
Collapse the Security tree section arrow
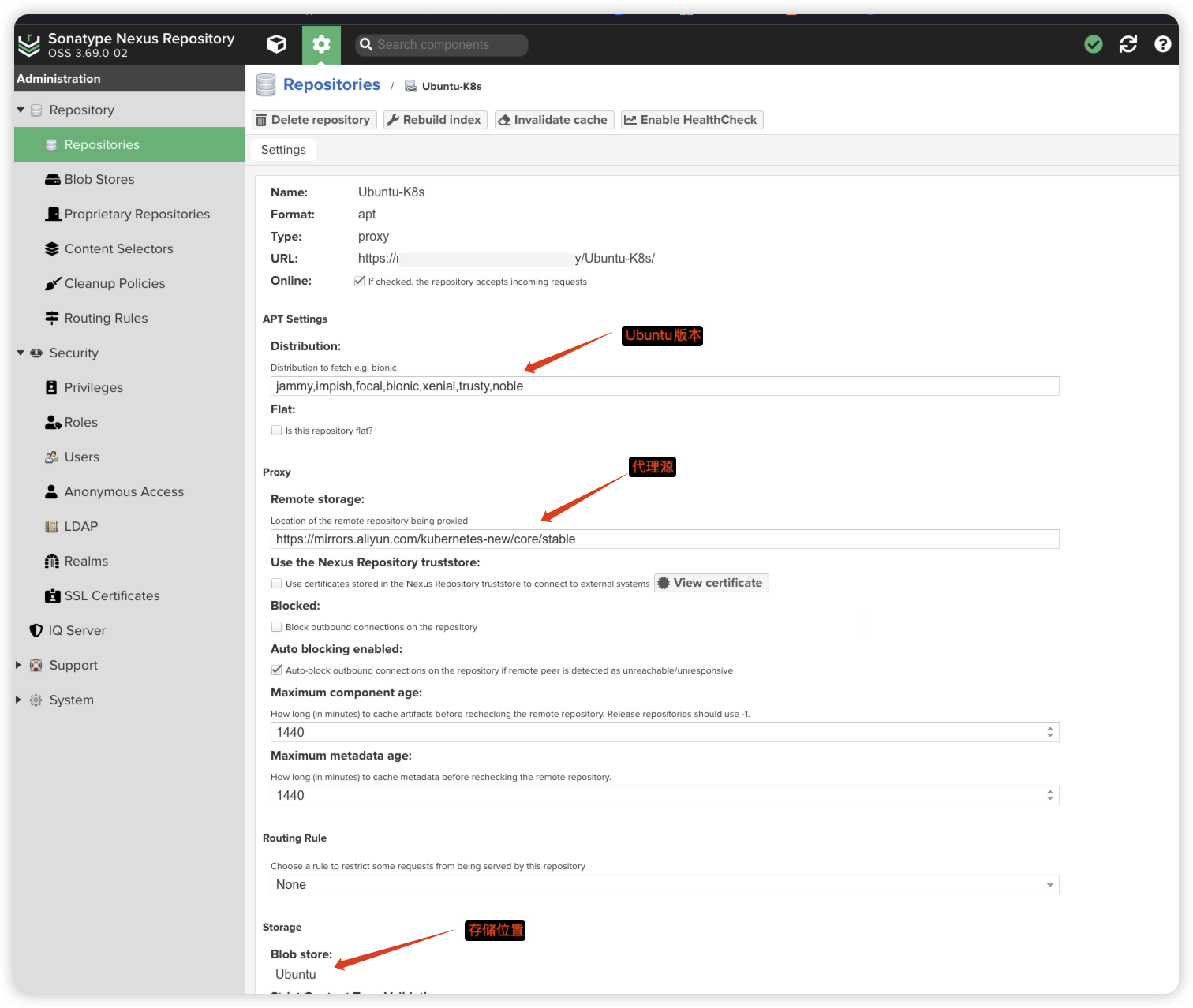[x=21, y=353]
